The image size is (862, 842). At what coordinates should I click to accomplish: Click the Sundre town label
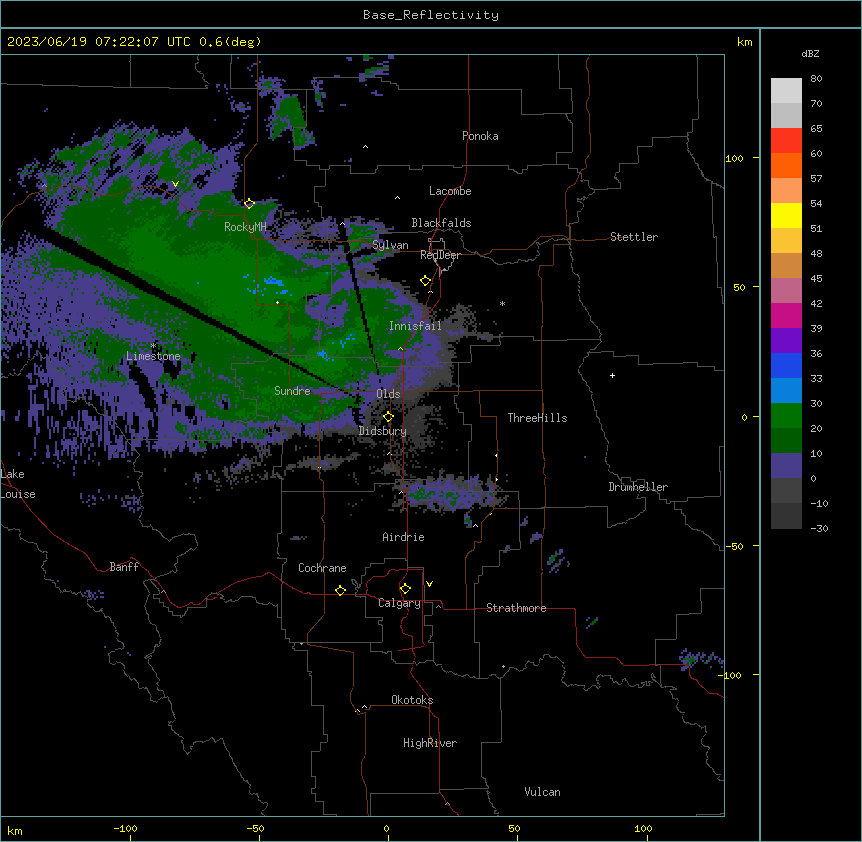[292, 391]
